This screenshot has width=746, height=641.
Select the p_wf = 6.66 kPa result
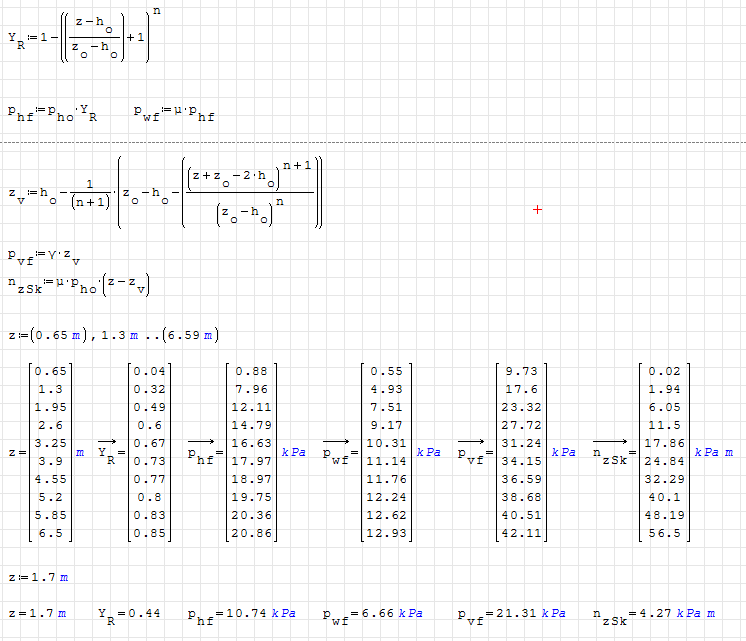(x=373, y=613)
